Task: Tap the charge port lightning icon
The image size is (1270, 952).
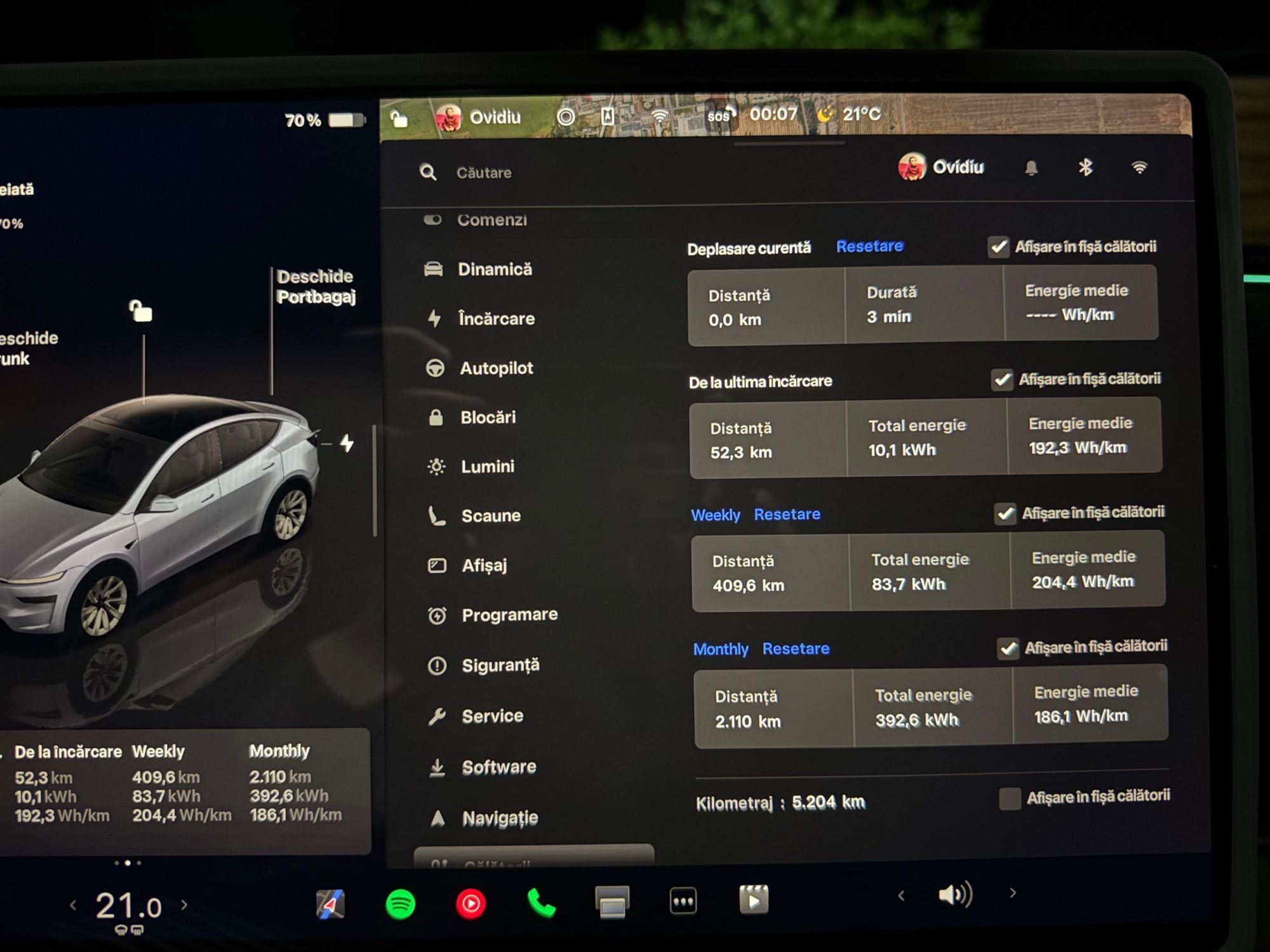Action: [347, 443]
